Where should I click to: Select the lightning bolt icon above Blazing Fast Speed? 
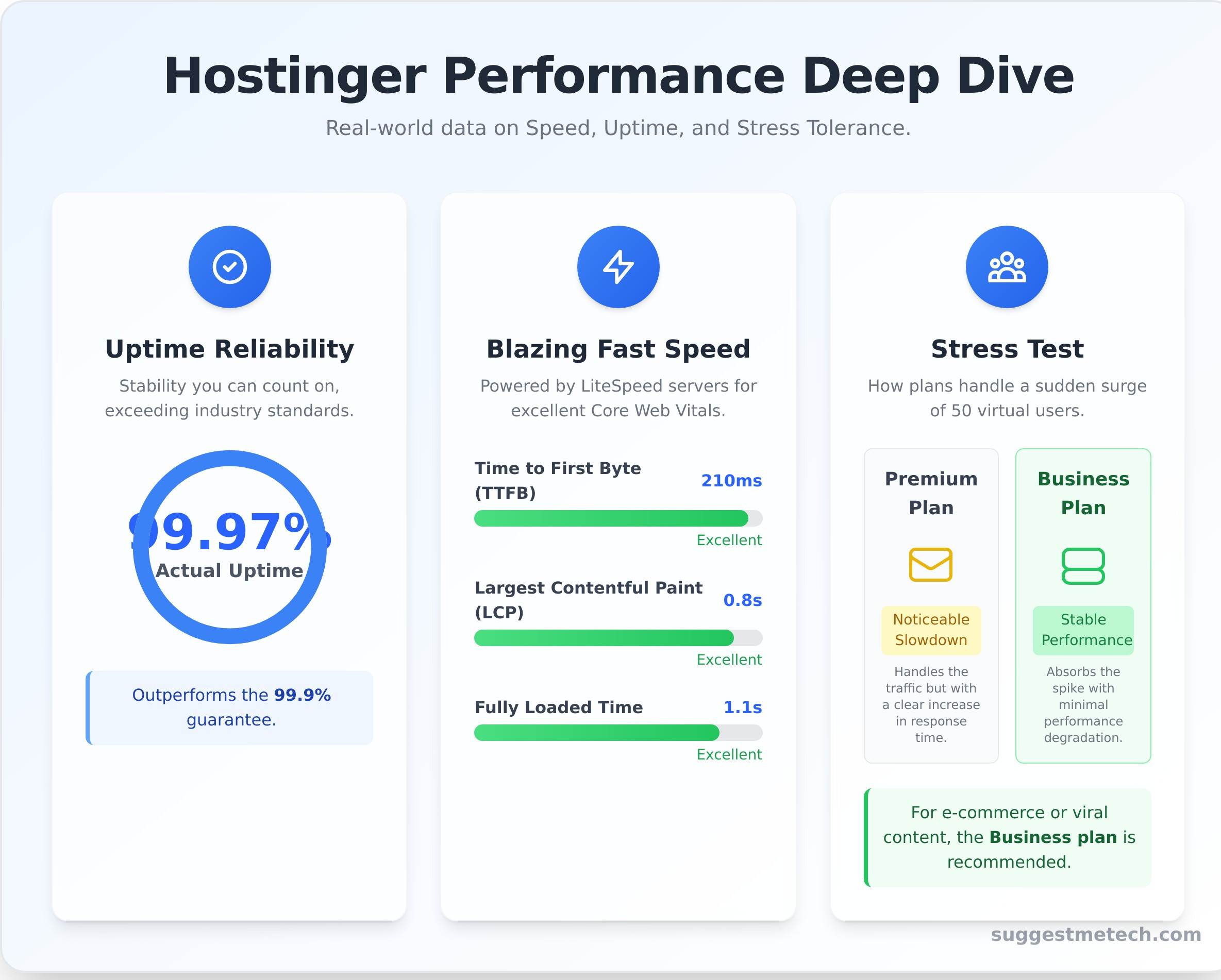(x=618, y=266)
